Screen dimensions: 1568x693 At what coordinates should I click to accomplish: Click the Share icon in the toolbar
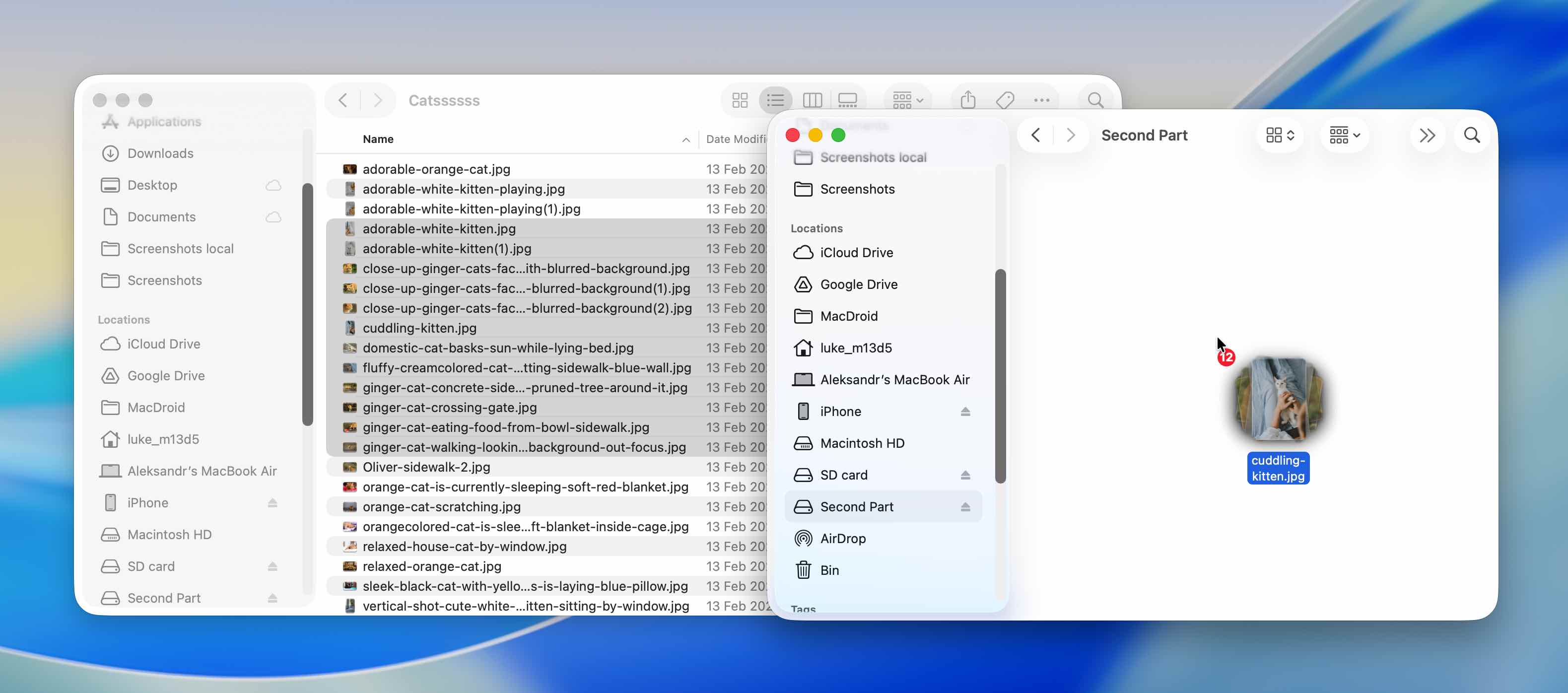(x=967, y=100)
